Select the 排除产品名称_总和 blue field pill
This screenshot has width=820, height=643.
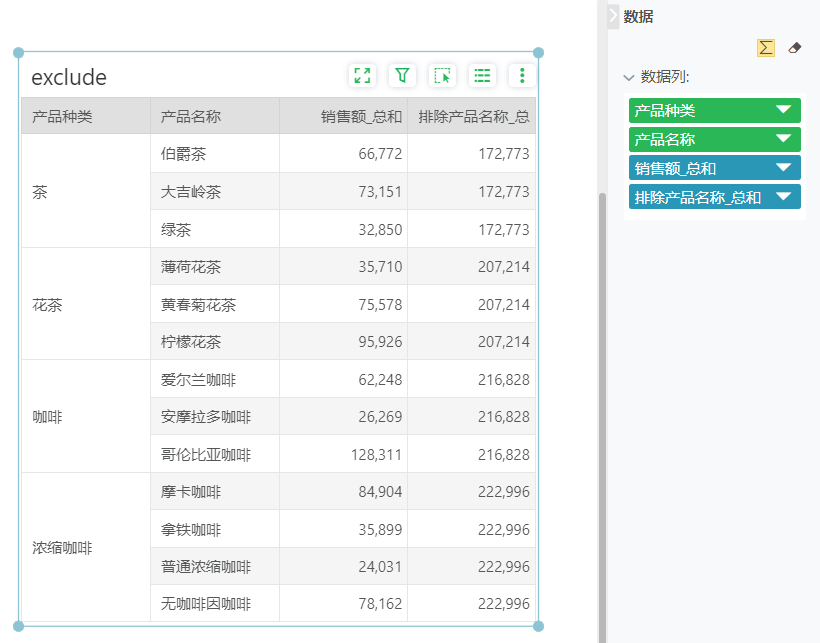coord(714,198)
